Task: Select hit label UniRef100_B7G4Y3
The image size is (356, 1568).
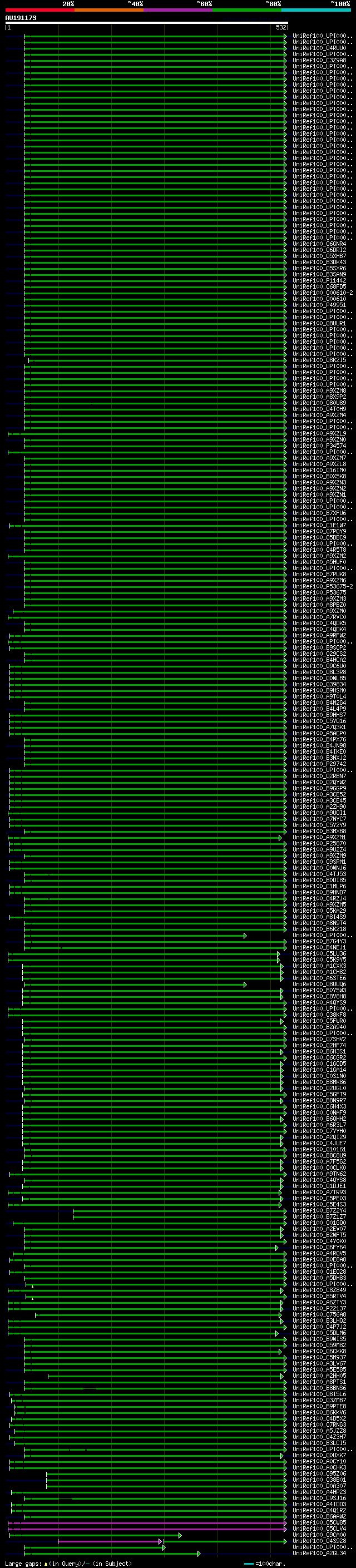Action: 319,942
